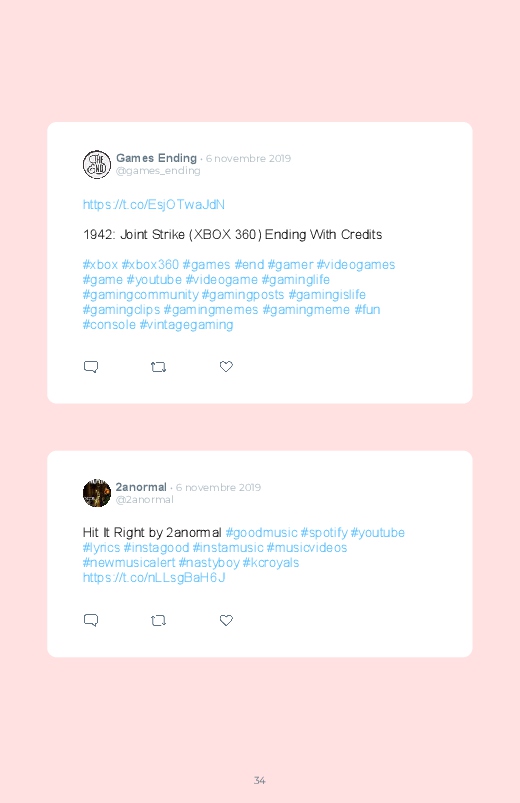Like the Games Ending tweet

pos(226,366)
